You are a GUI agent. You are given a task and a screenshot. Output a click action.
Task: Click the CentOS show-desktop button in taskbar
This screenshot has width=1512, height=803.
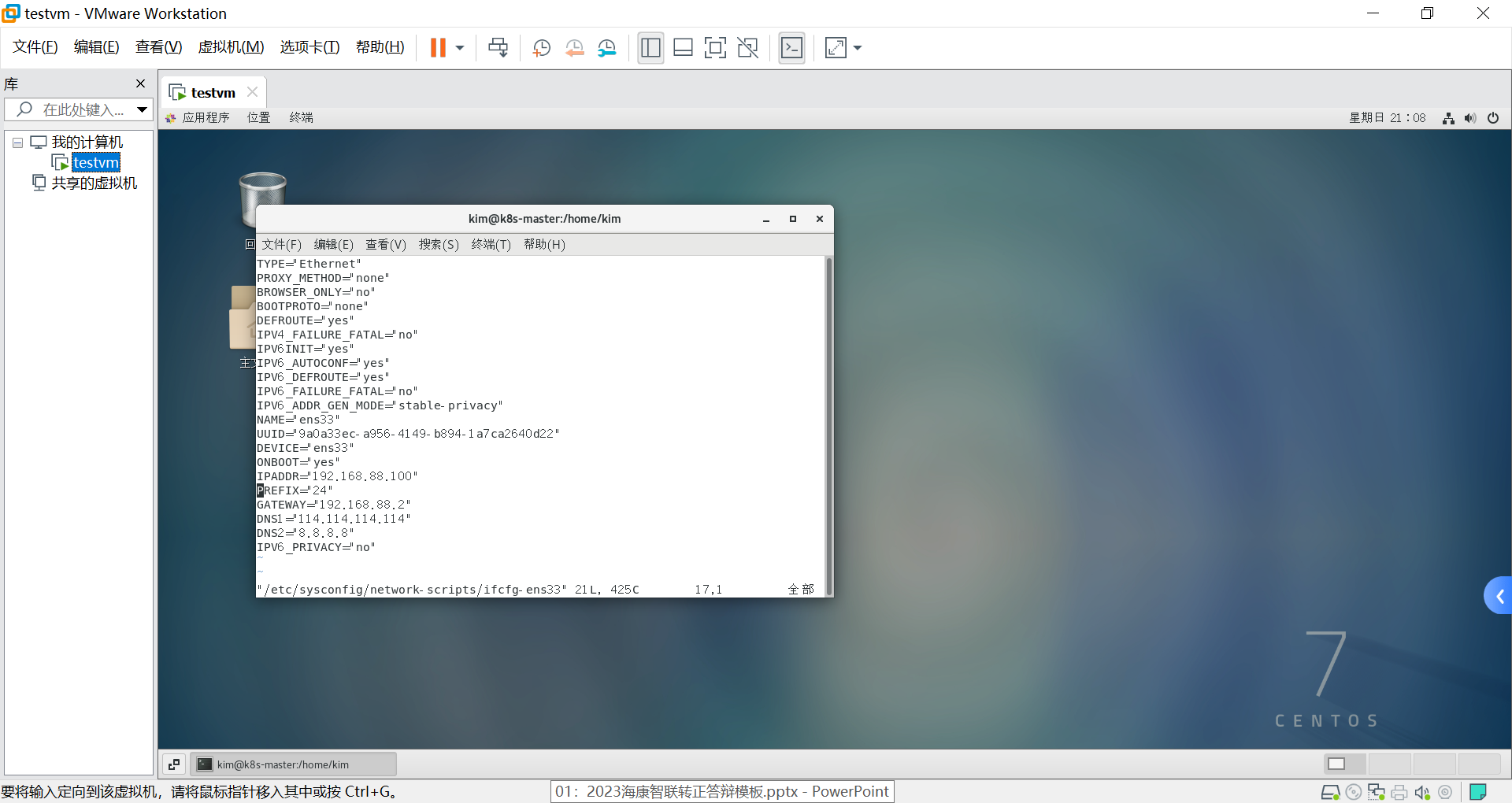[x=173, y=764]
